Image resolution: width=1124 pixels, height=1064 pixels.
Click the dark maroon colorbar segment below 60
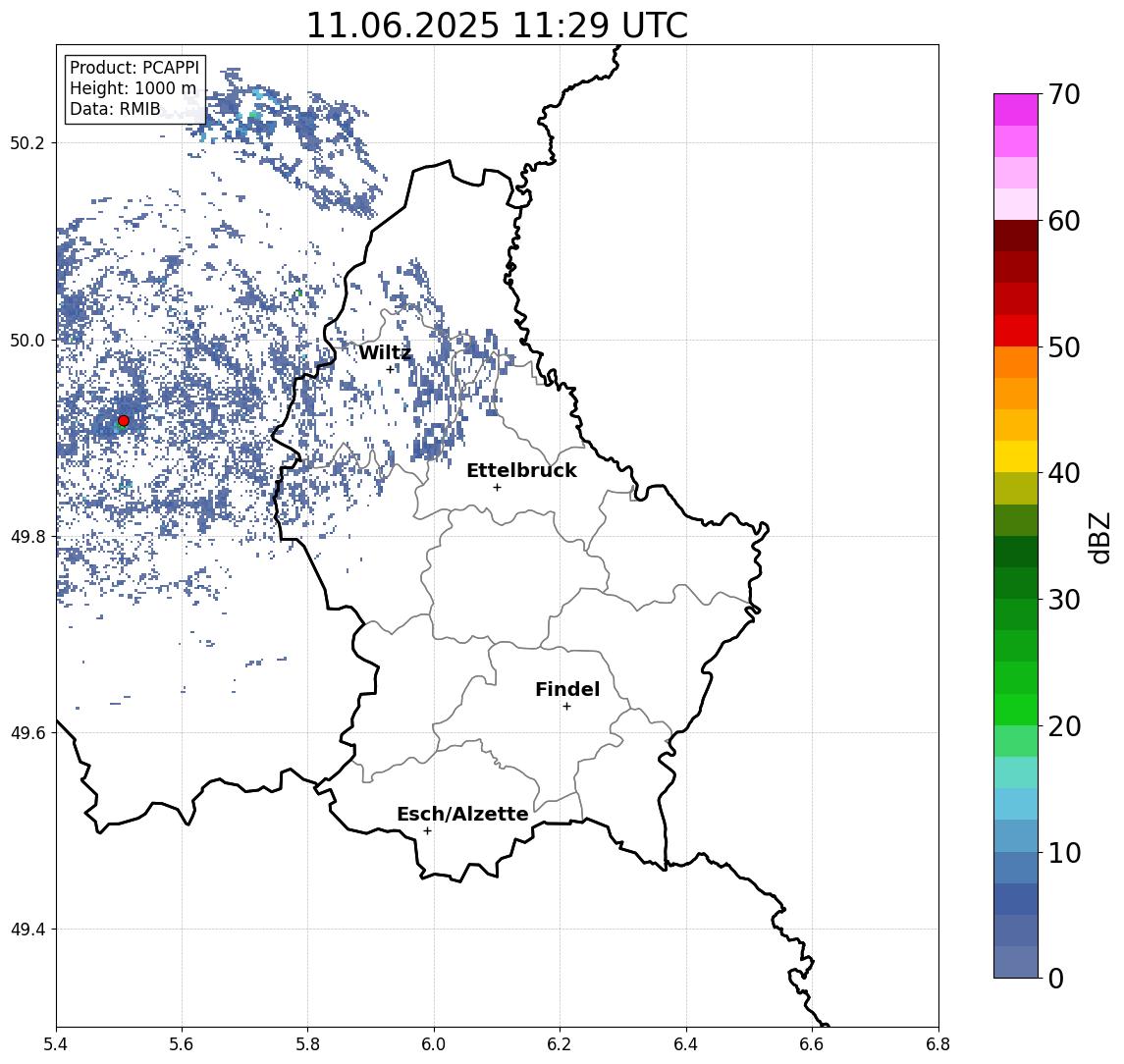pos(1016,236)
